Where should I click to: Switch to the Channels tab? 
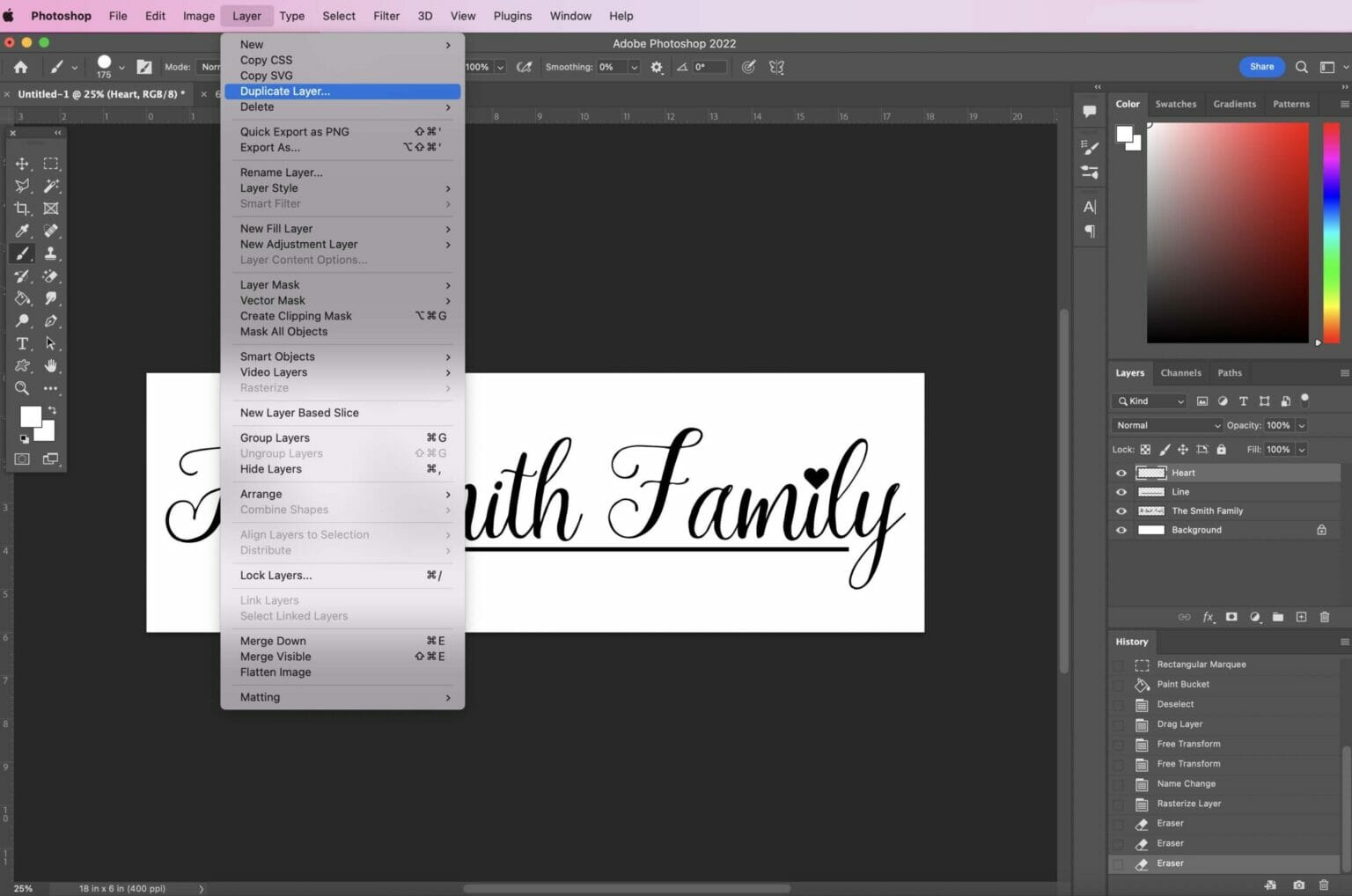pos(1180,372)
